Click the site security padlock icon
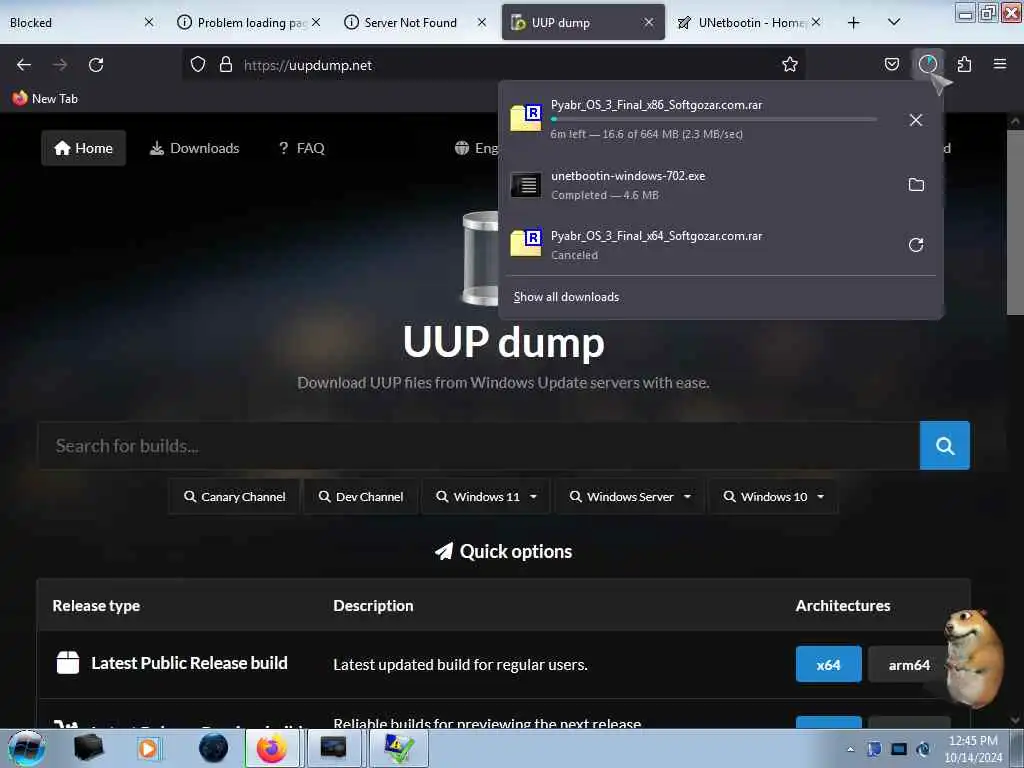 [x=226, y=65]
